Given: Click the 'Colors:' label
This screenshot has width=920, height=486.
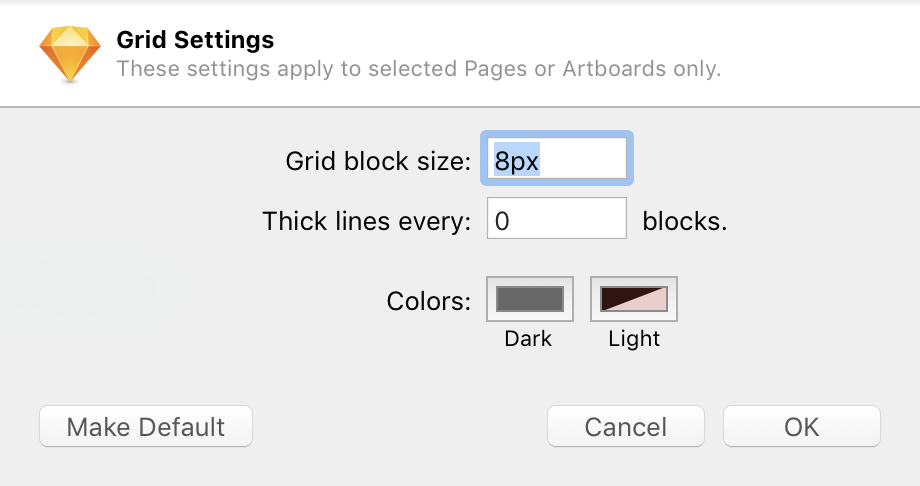Looking at the screenshot, I should pyautogui.click(x=428, y=300).
